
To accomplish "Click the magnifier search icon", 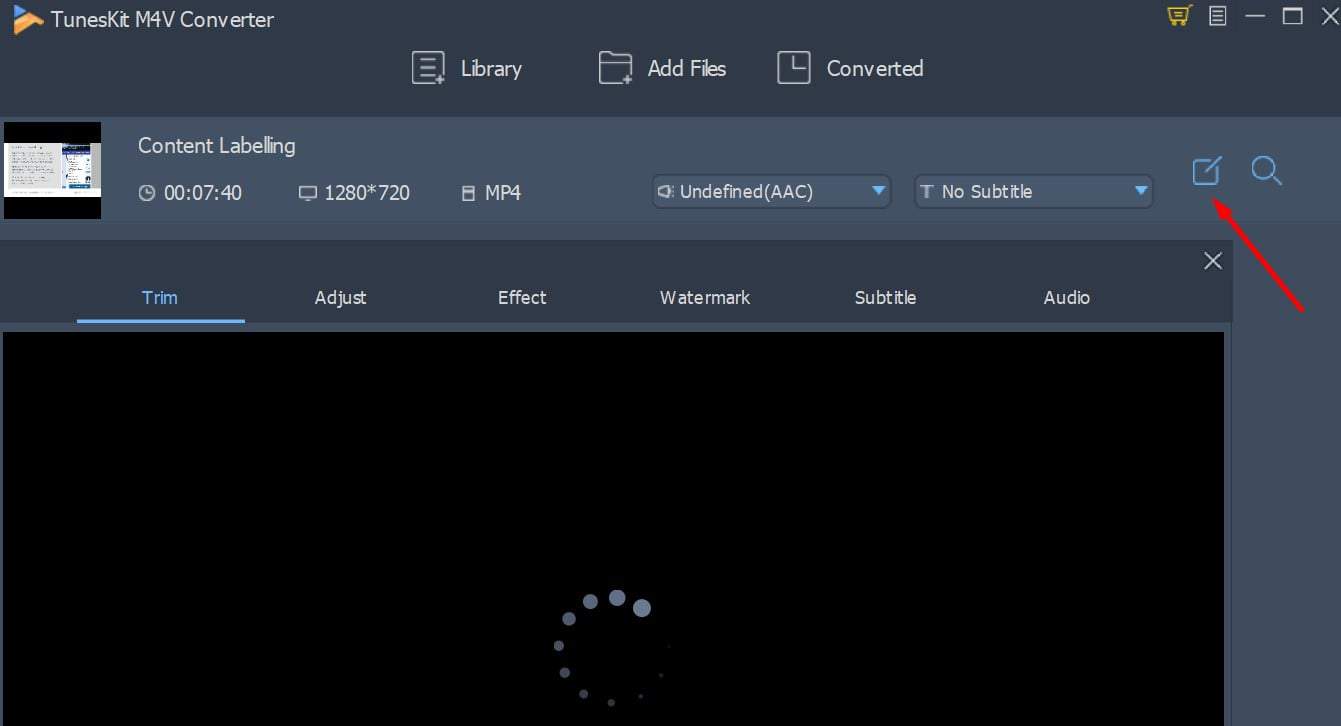I will pyautogui.click(x=1266, y=170).
